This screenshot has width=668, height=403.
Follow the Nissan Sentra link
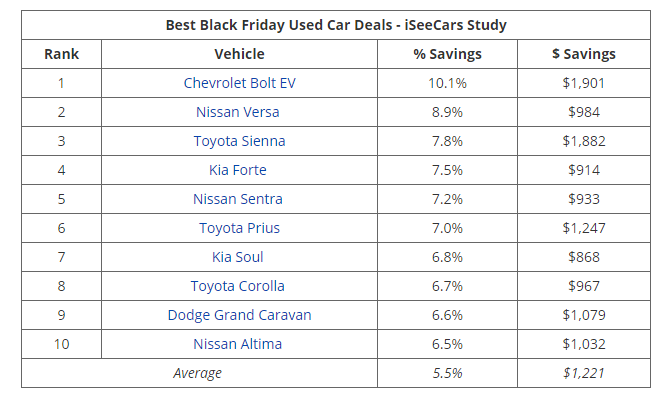pos(238,199)
